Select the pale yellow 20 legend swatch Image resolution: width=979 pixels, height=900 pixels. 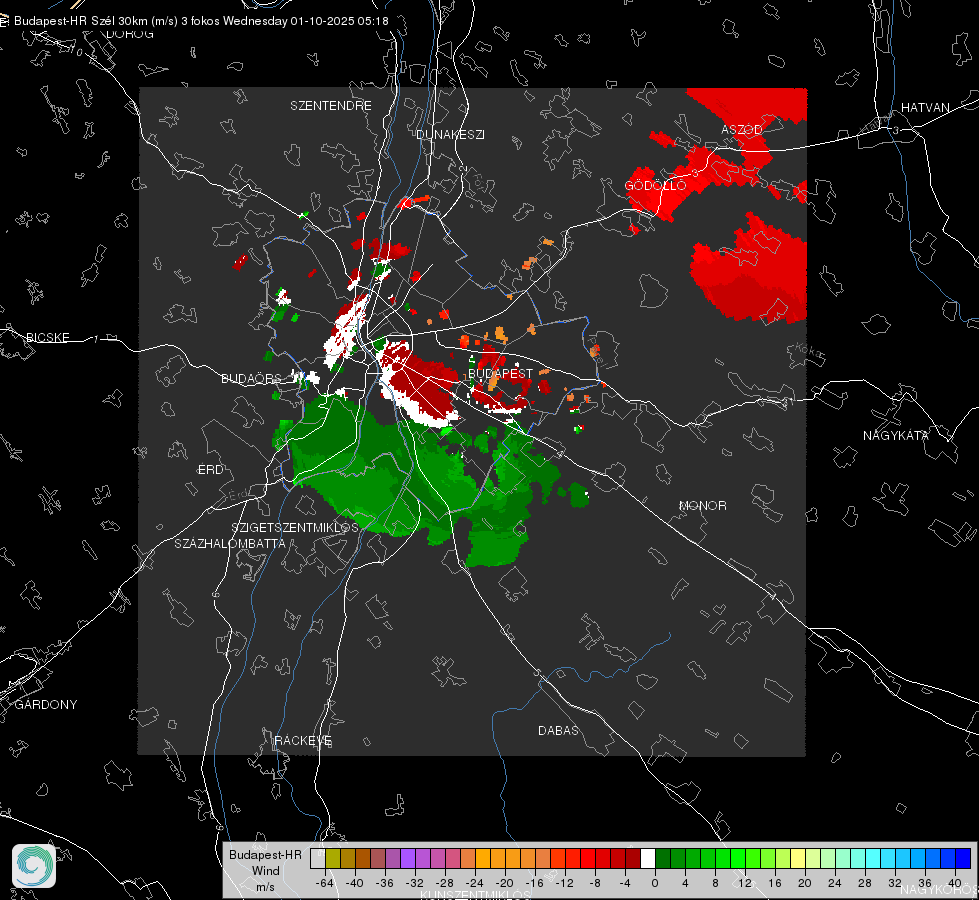(798, 858)
